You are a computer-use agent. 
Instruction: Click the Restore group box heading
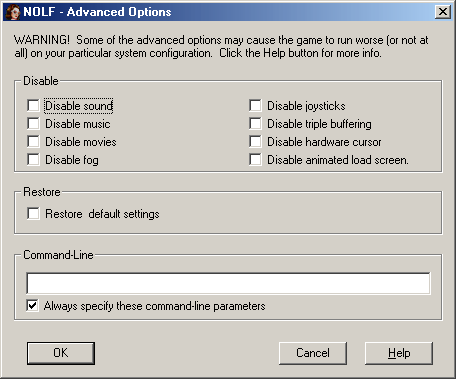[42, 192]
